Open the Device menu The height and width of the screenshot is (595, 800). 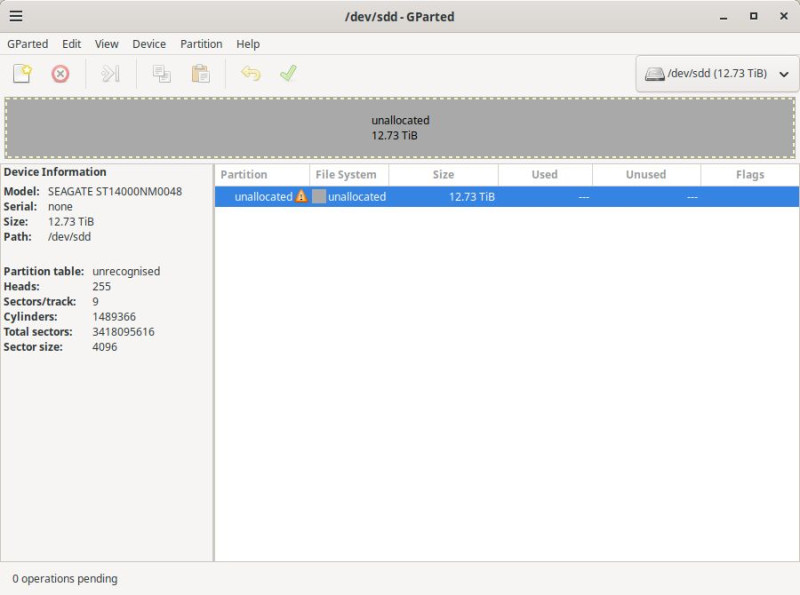[x=149, y=44]
